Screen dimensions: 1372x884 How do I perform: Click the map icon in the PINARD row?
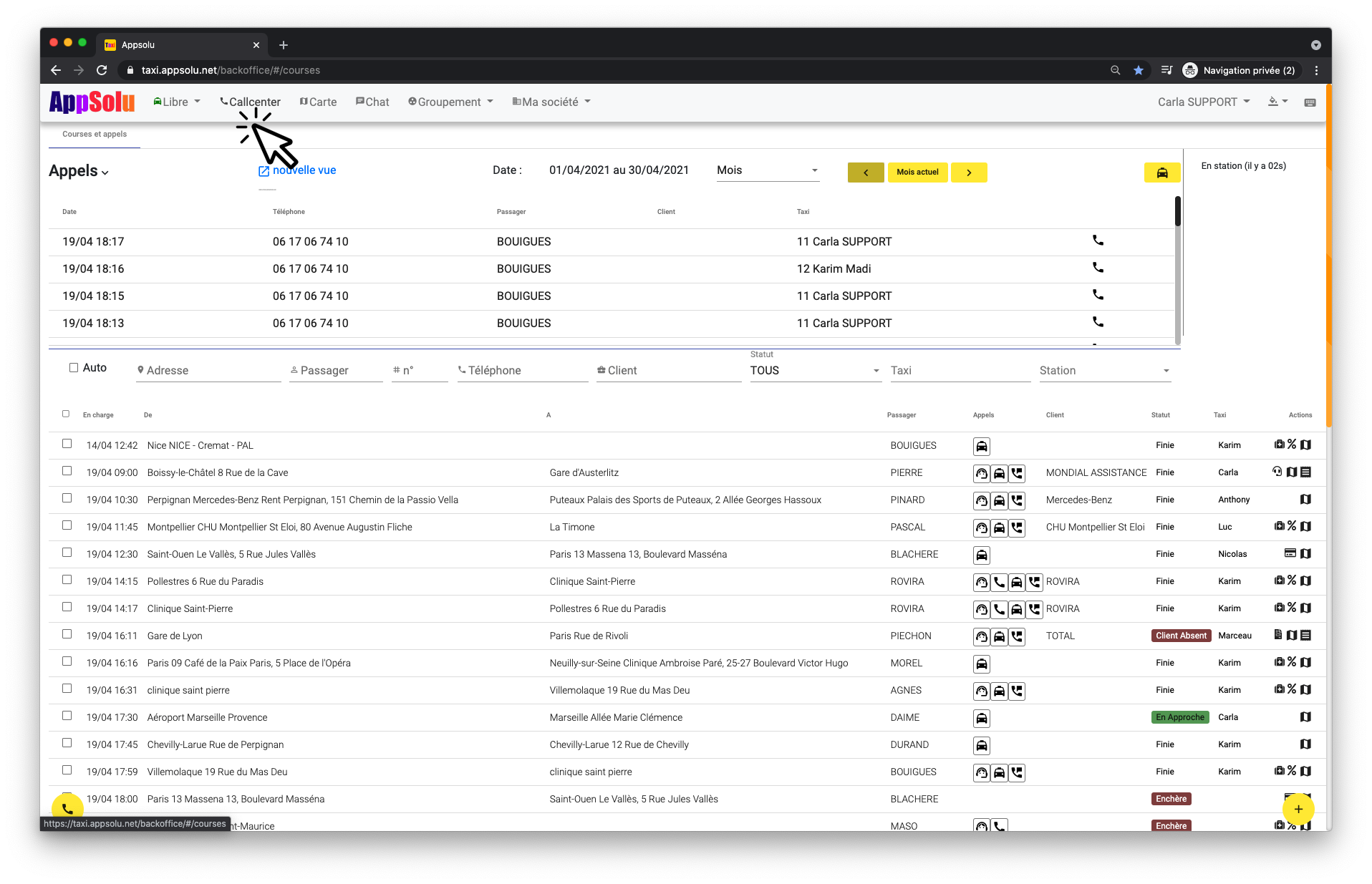tap(1305, 499)
